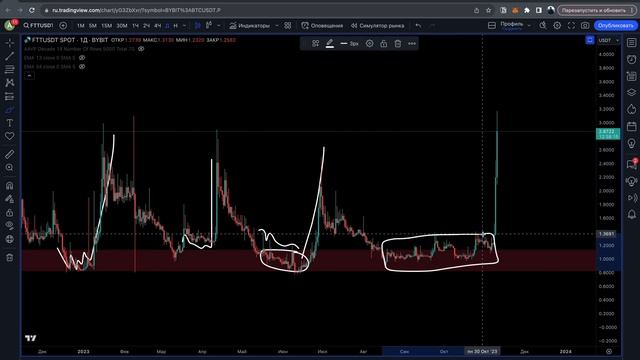
Task: Open the Индикаторы panel
Action: [249, 26]
